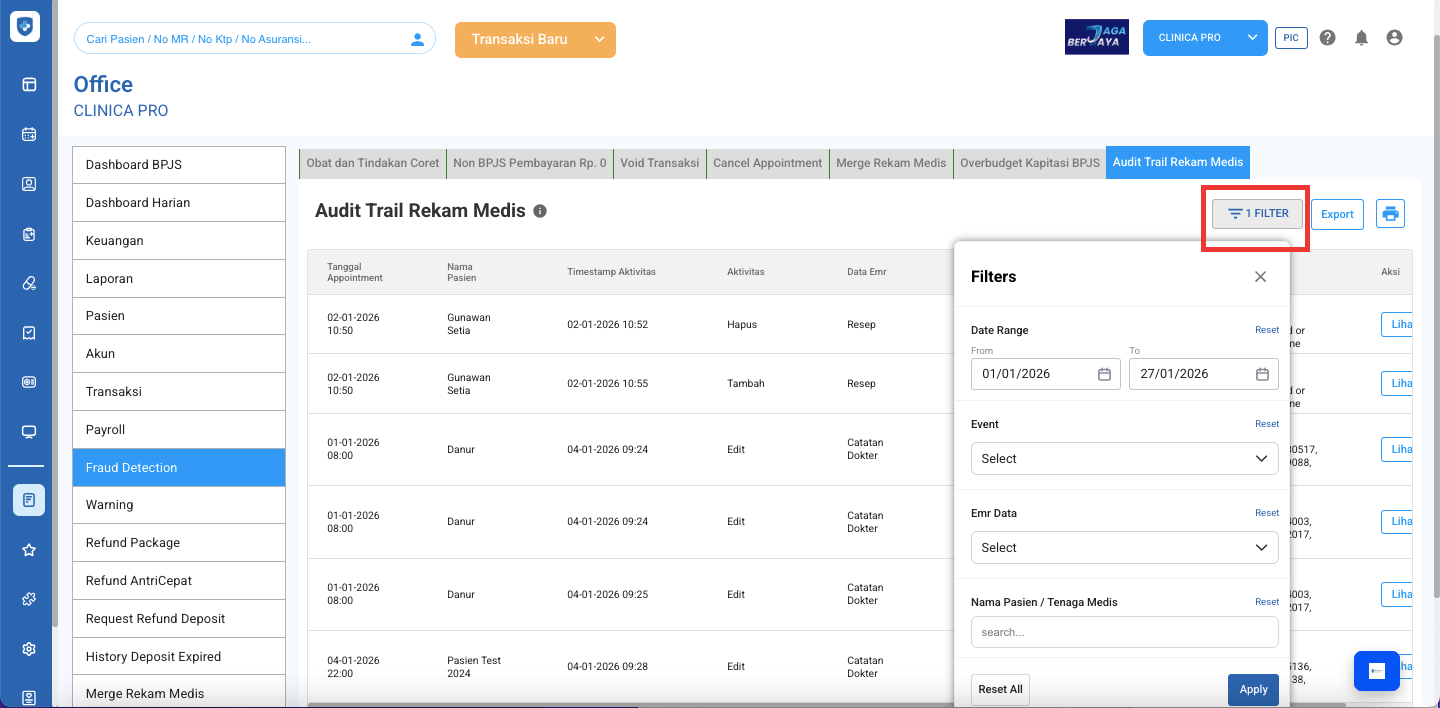Open the CLINICA PRO clinic selector

coord(1204,38)
